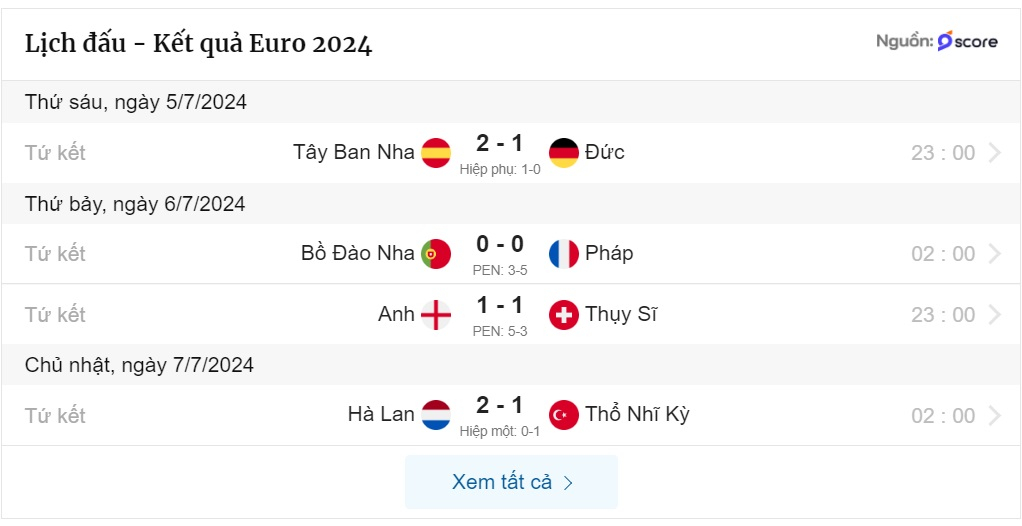
Task: Click the England flag icon
Action: [x=436, y=315]
